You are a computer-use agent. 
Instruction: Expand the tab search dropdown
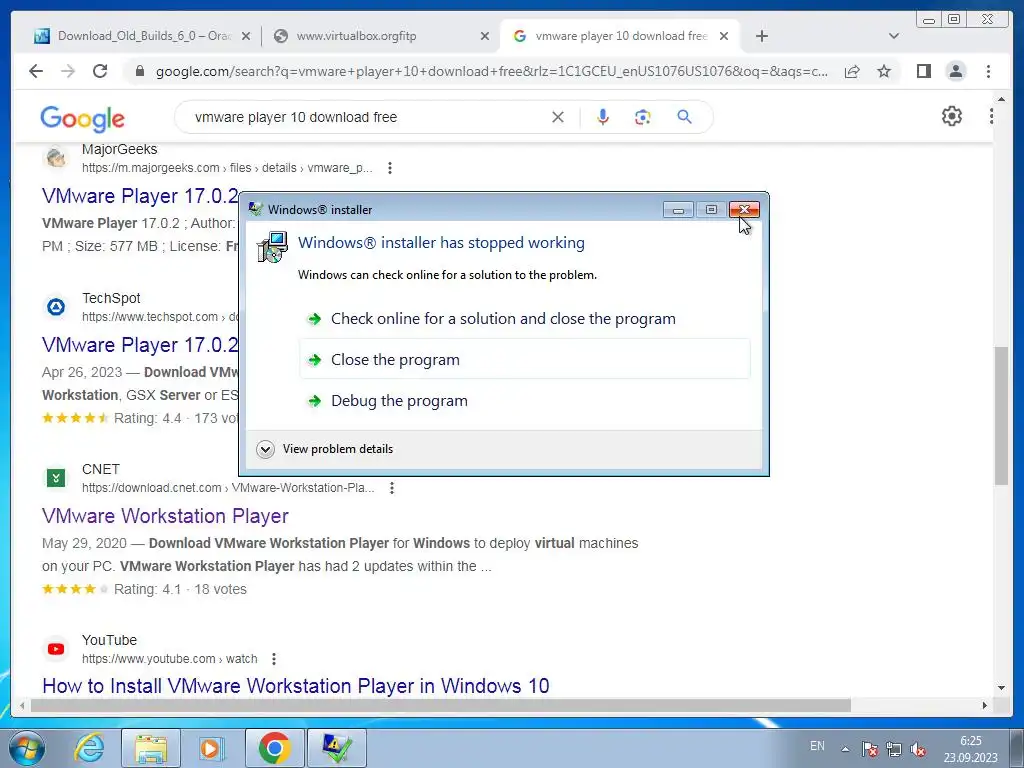click(x=893, y=36)
